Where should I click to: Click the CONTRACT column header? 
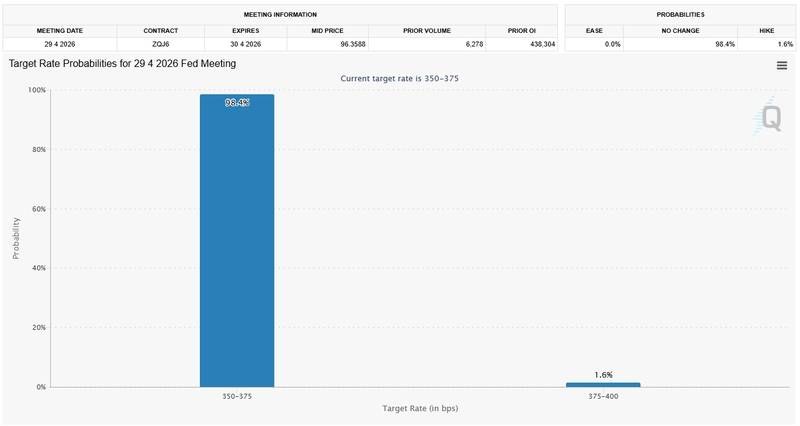click(x=160, y=31)
